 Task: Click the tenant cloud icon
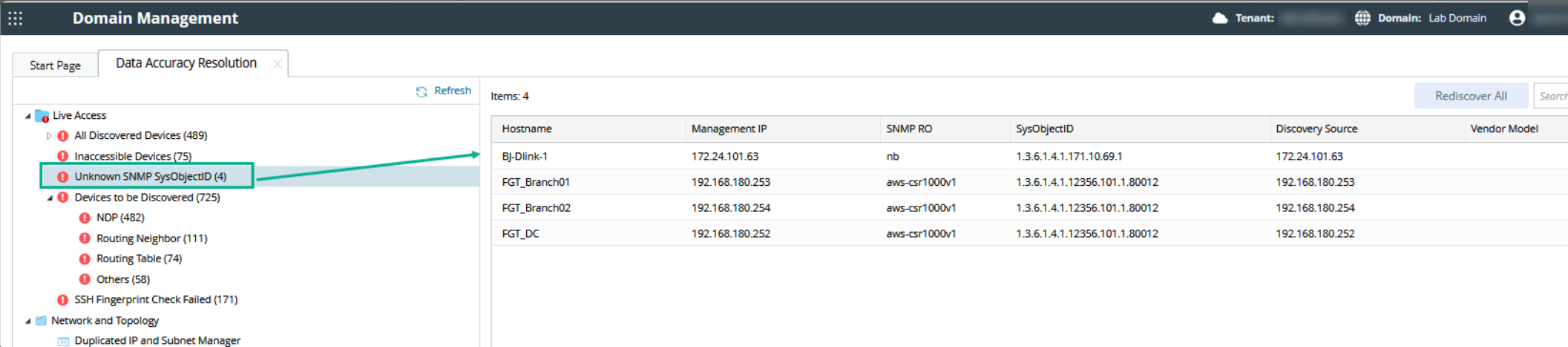pyautogui.click(x=1220, y=18)
